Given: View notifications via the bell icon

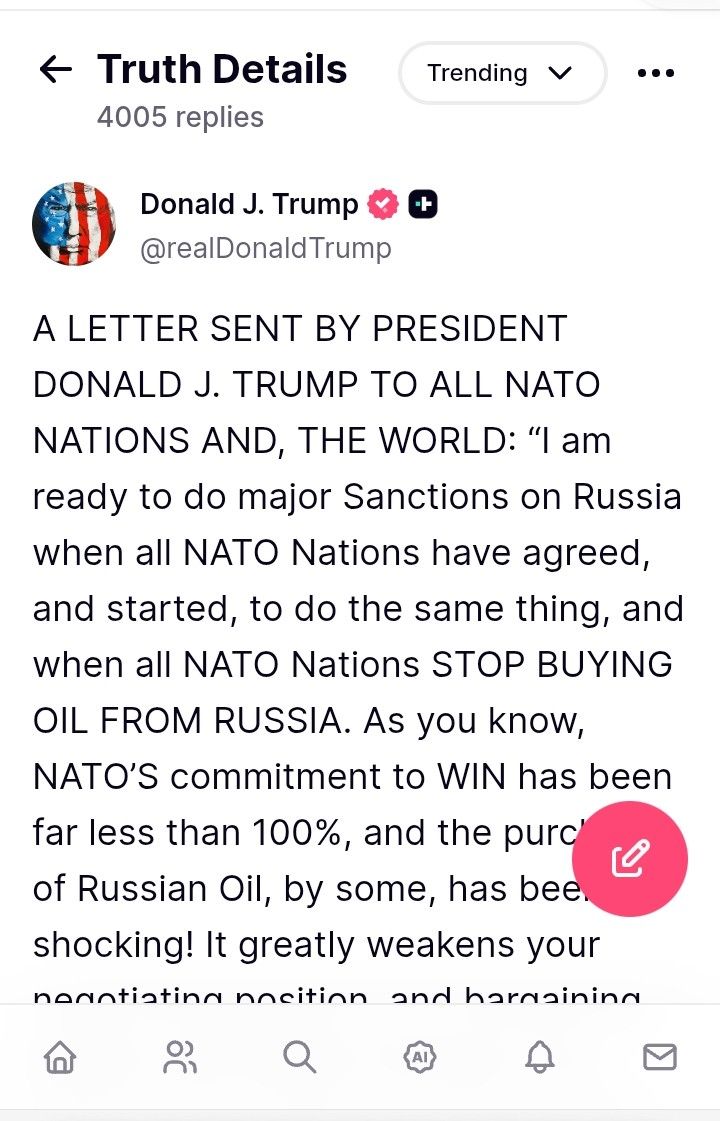Looking at the screenshot, I should click(x=540, y=1057).
